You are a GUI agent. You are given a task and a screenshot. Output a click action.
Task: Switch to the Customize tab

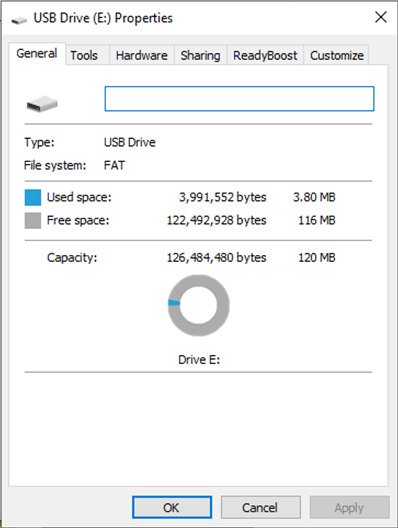click(337, 55)
